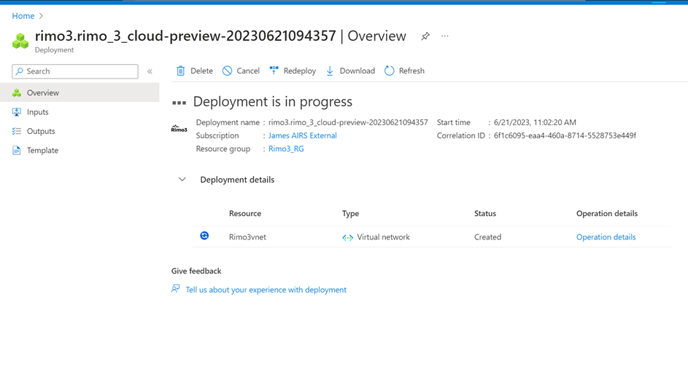Click the Operation details column header
This screenshot has width=688, height=366.
pyautogui.click(x=607, y=214)
